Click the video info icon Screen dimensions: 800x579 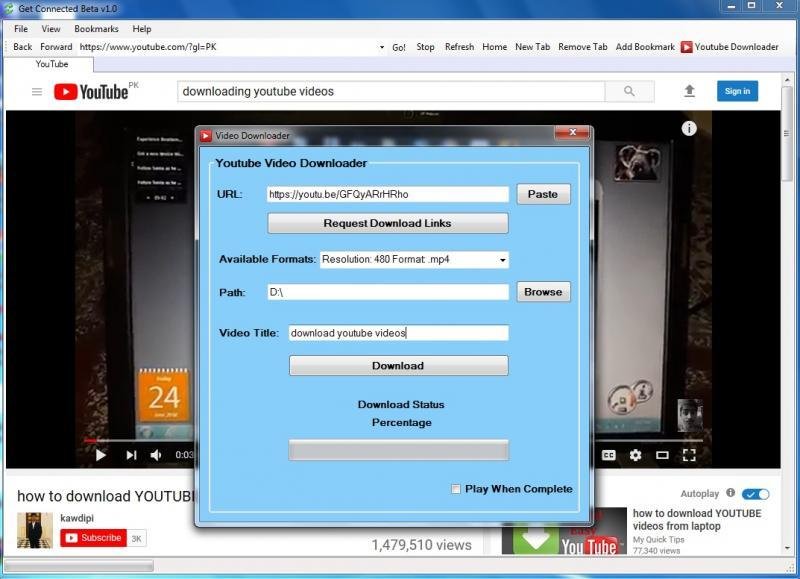click(x=689, y=127)
